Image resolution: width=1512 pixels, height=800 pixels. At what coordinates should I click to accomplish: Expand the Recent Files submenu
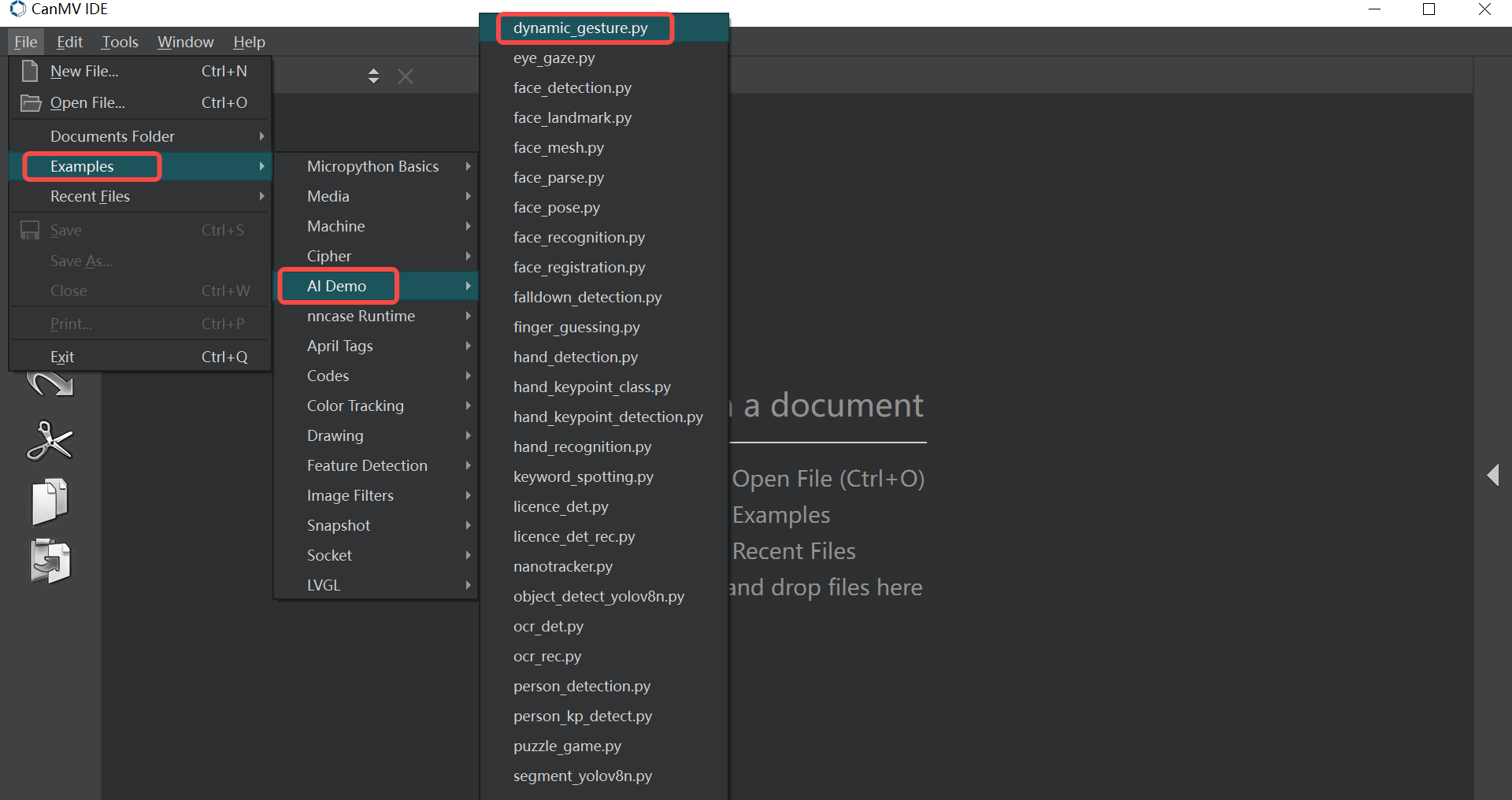point(90,196)
